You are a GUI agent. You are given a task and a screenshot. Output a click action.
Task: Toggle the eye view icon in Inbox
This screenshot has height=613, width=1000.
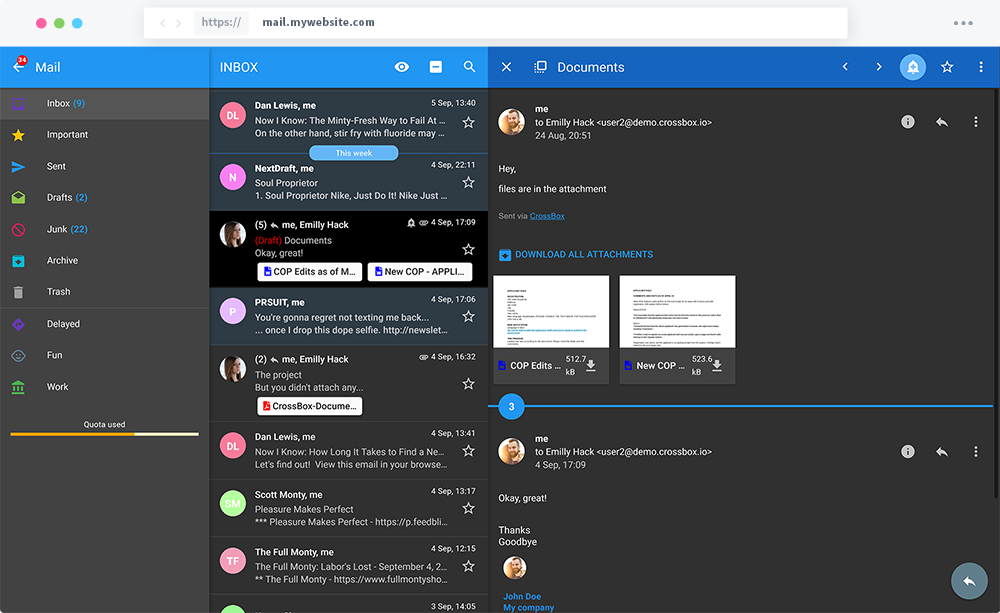[x=402, y=67]
